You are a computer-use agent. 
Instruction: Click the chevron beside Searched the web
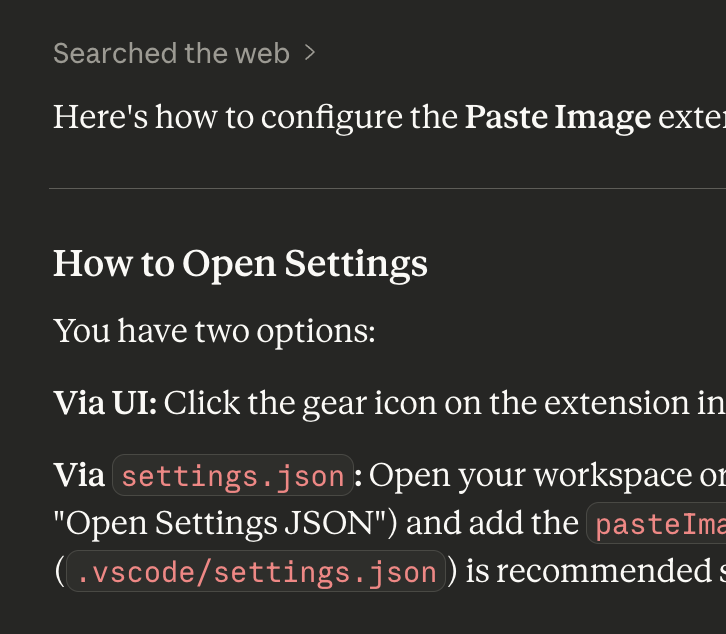[x=309, y=52]
